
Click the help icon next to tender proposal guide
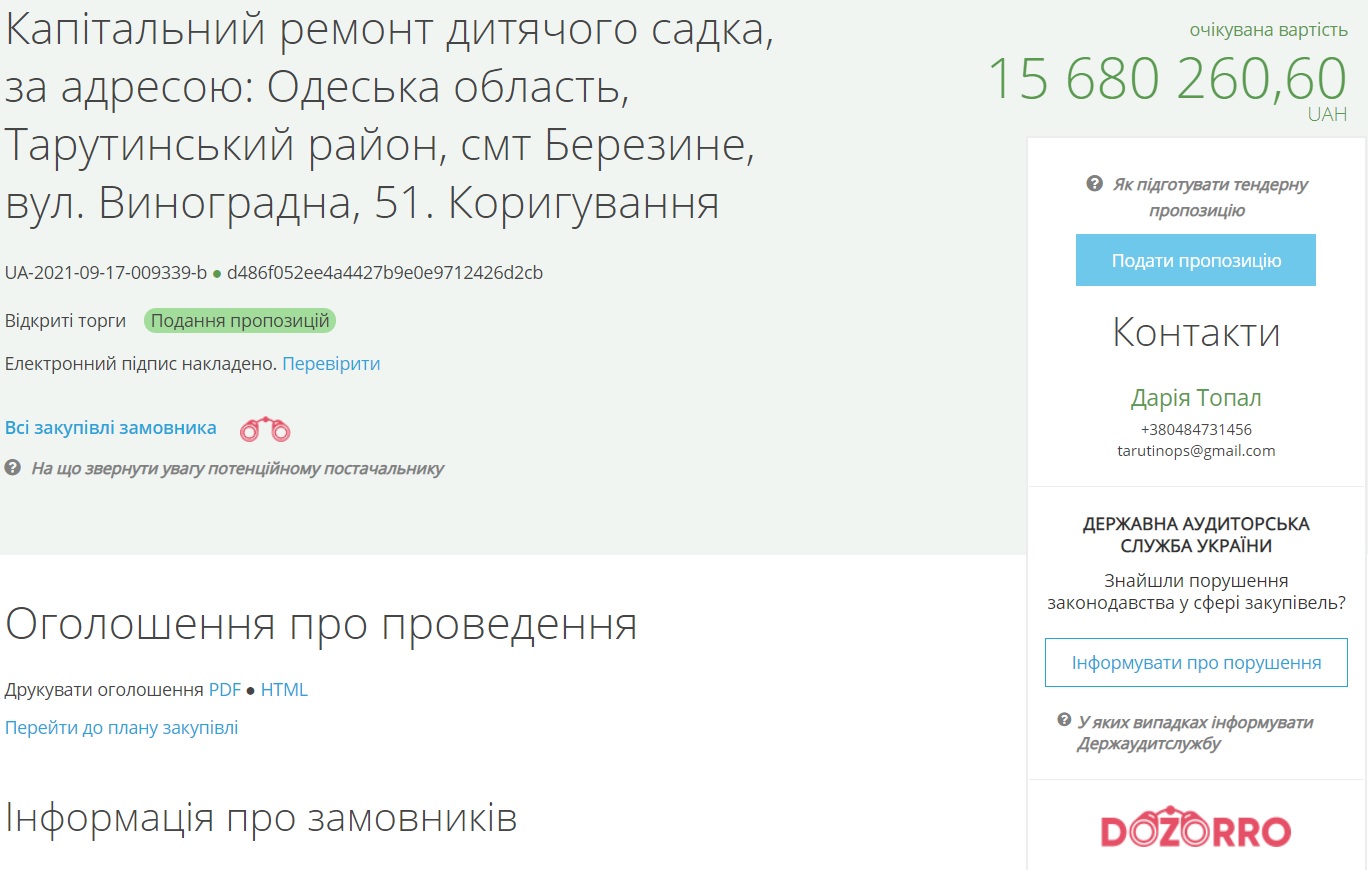pos(1094,184)
